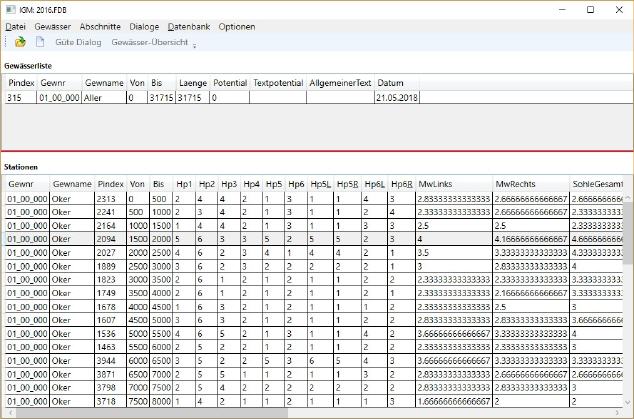Click the Pindex column header in Stationen

pyautogui.click(x=110, y=184)
